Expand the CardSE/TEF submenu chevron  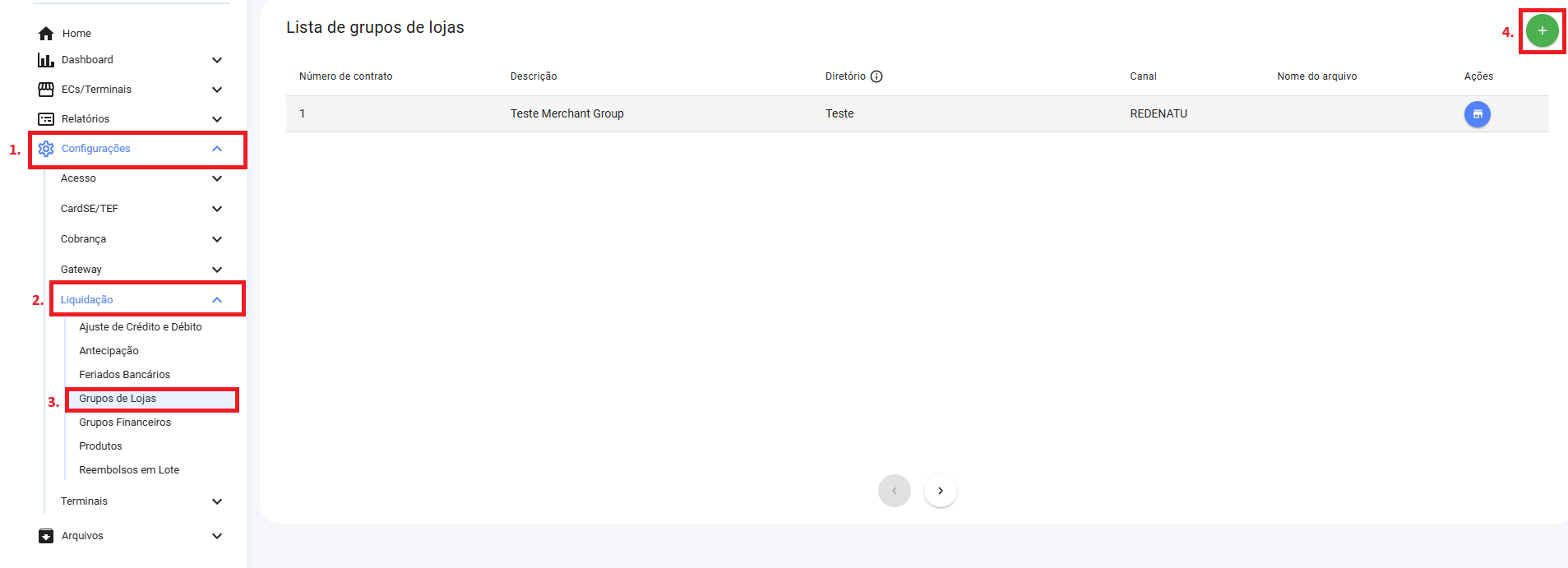[x=217, y=209]
